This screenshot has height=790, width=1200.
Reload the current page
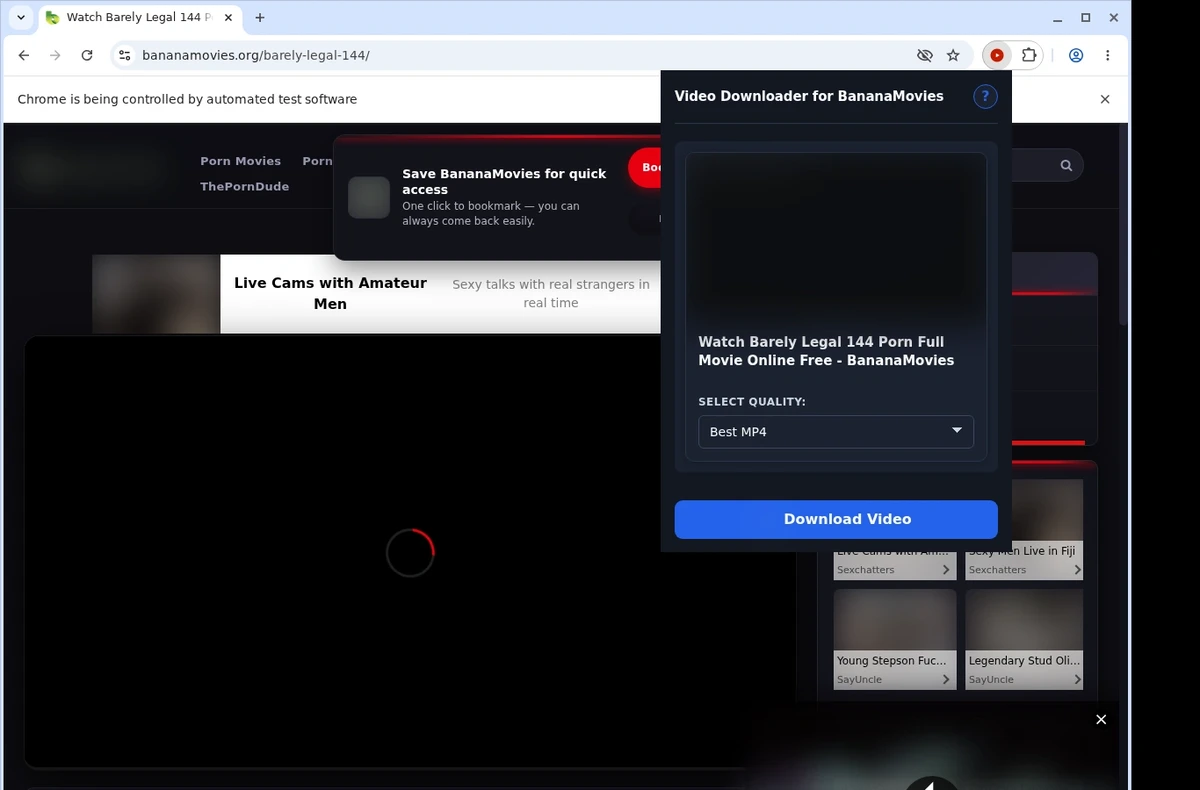(x=87, y=56)
